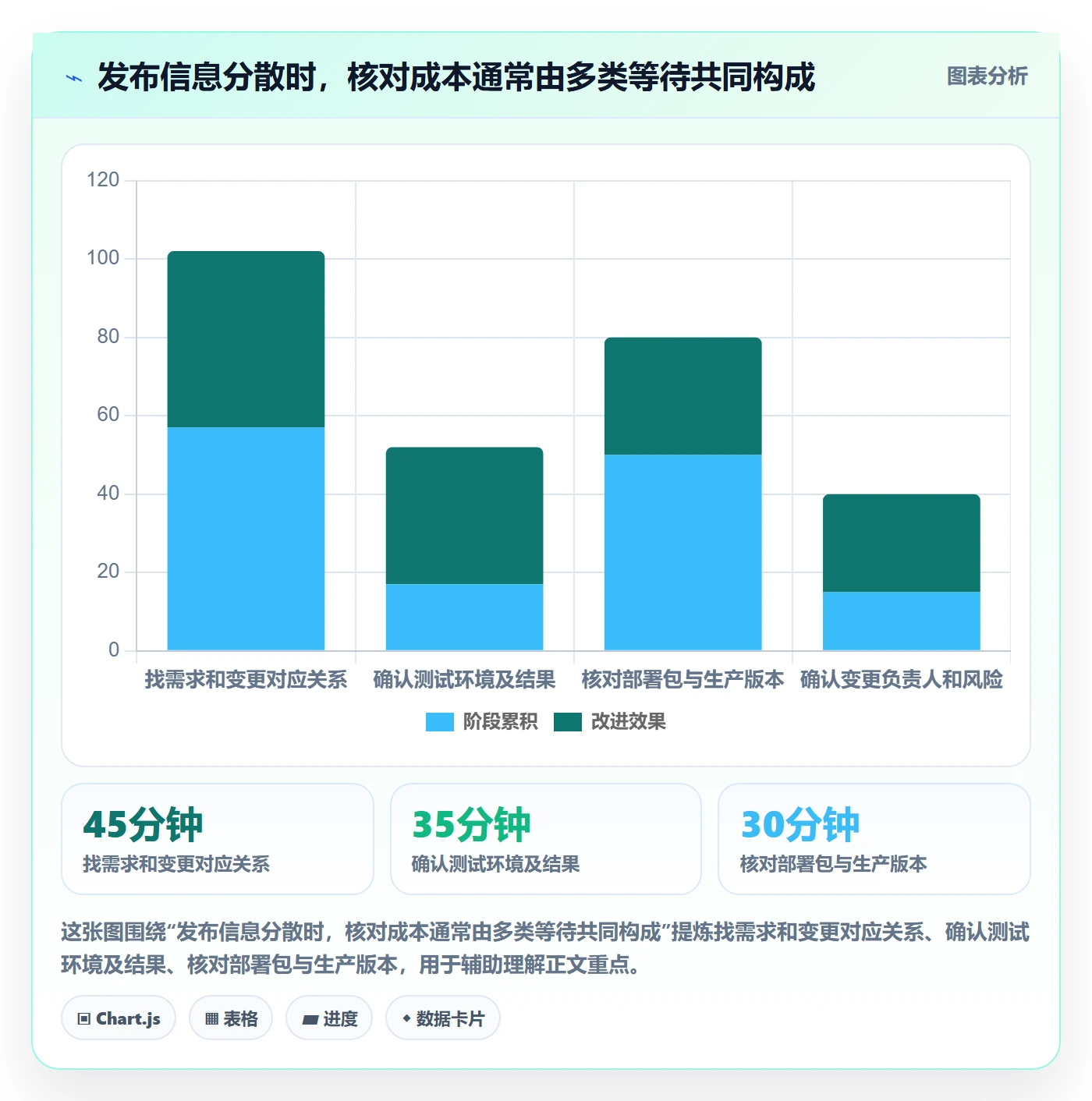Click the 确认测试环境及结果 caption under 35分钟

click(495, 864)
